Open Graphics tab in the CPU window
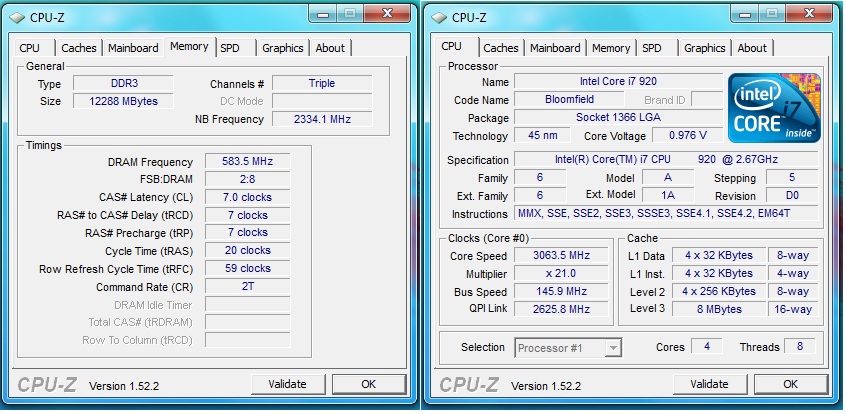846x414 pixels. tap(705, 48)
